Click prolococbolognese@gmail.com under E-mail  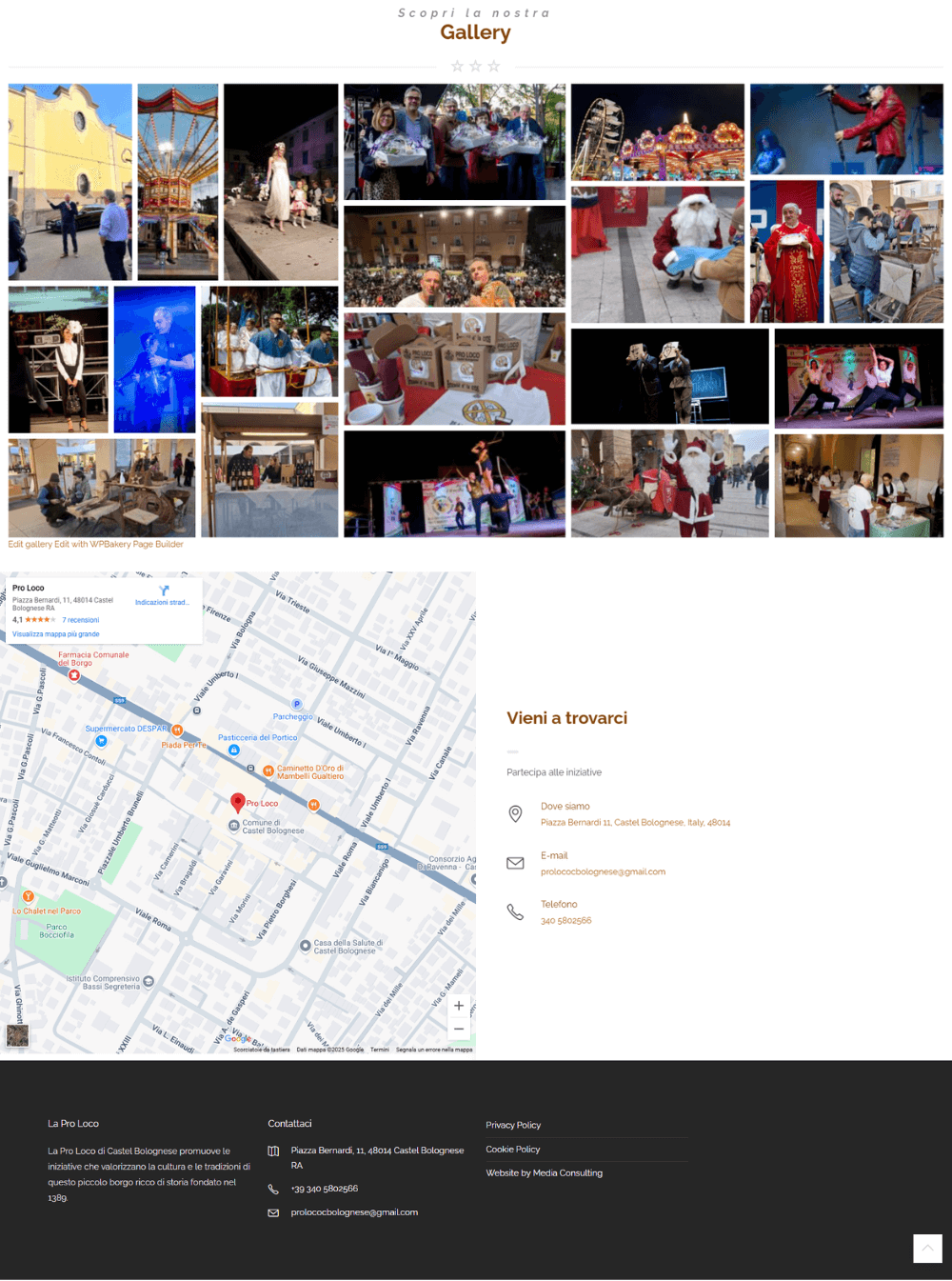pos(603,871)
